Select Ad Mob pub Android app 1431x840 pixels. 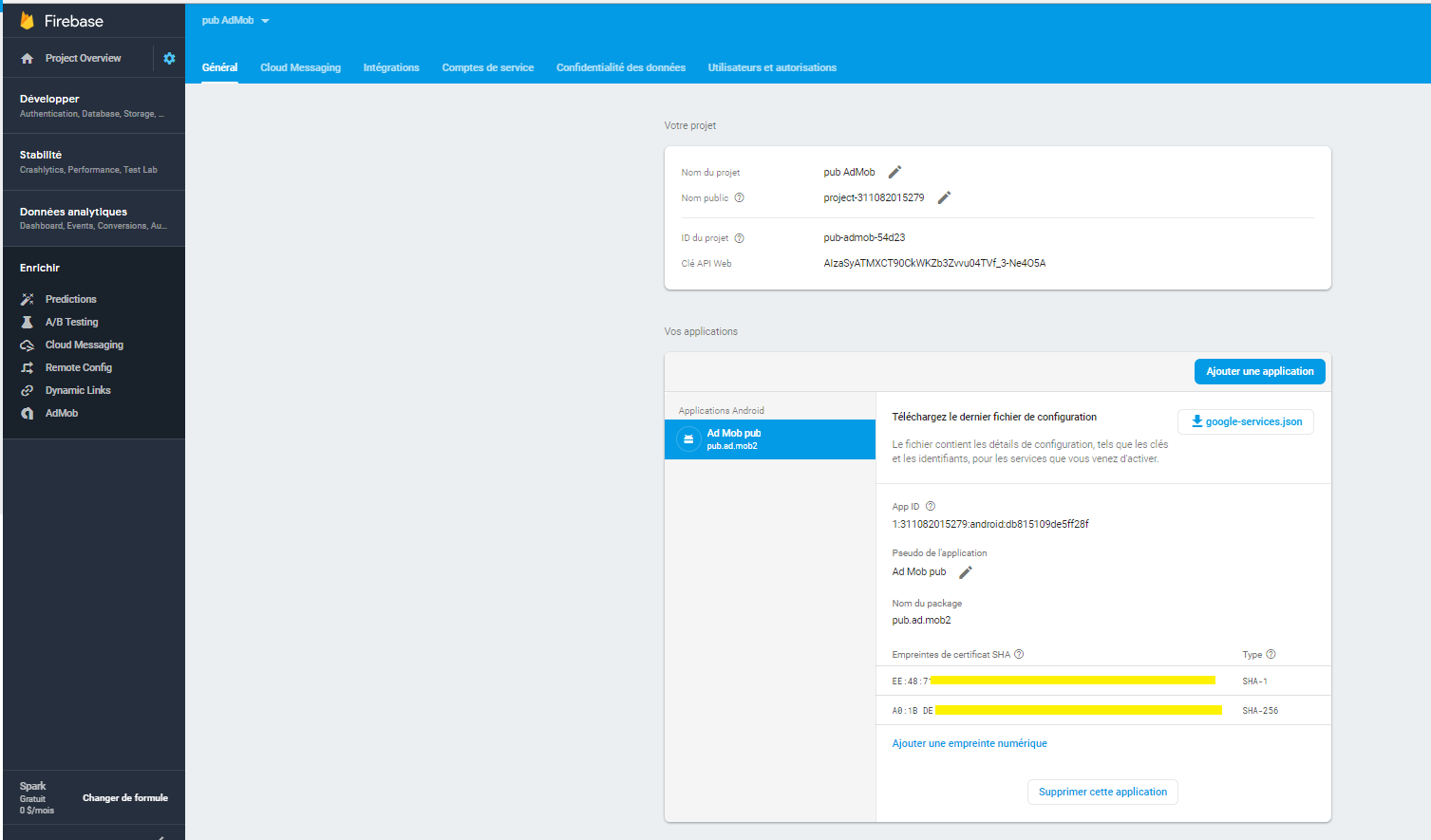click(770, 439)
